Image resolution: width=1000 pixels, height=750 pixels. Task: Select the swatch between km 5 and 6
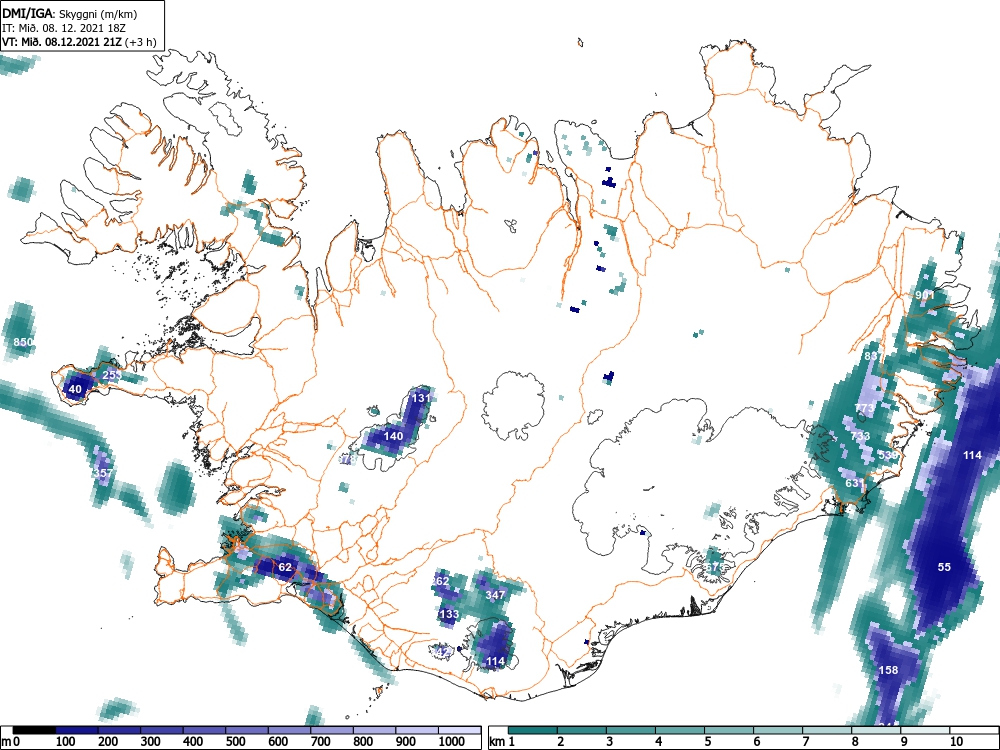pyautogui.click(x=729, y=730)
